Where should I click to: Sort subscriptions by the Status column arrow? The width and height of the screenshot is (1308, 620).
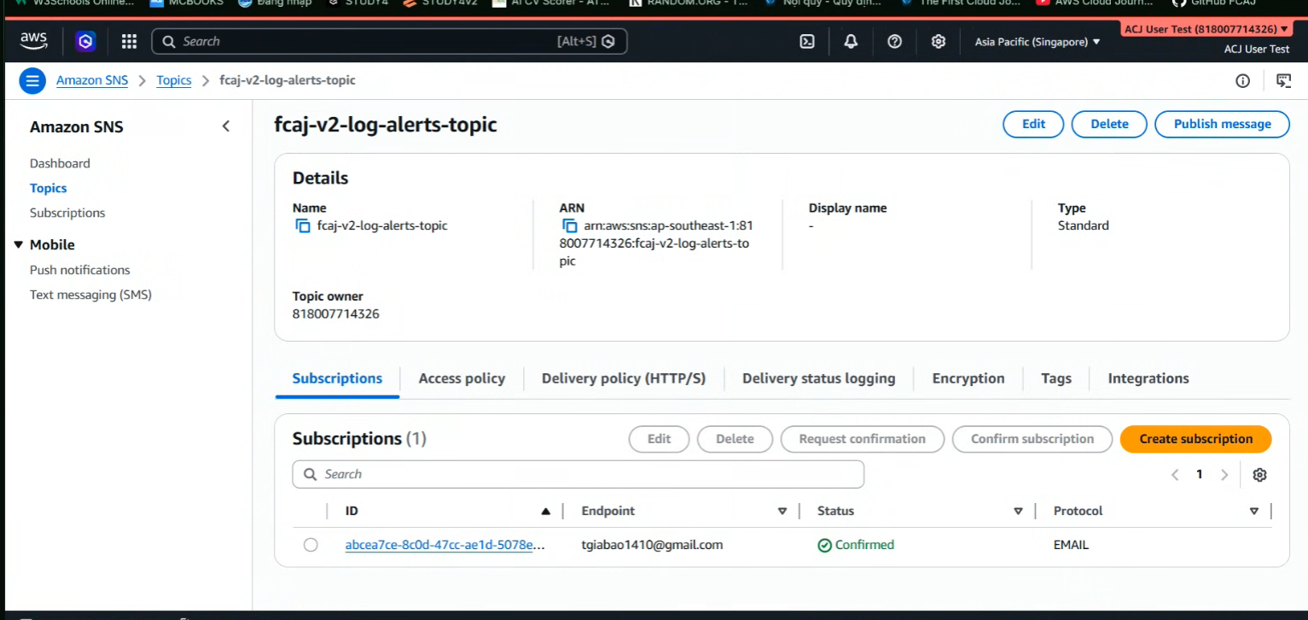[1018, 511]
